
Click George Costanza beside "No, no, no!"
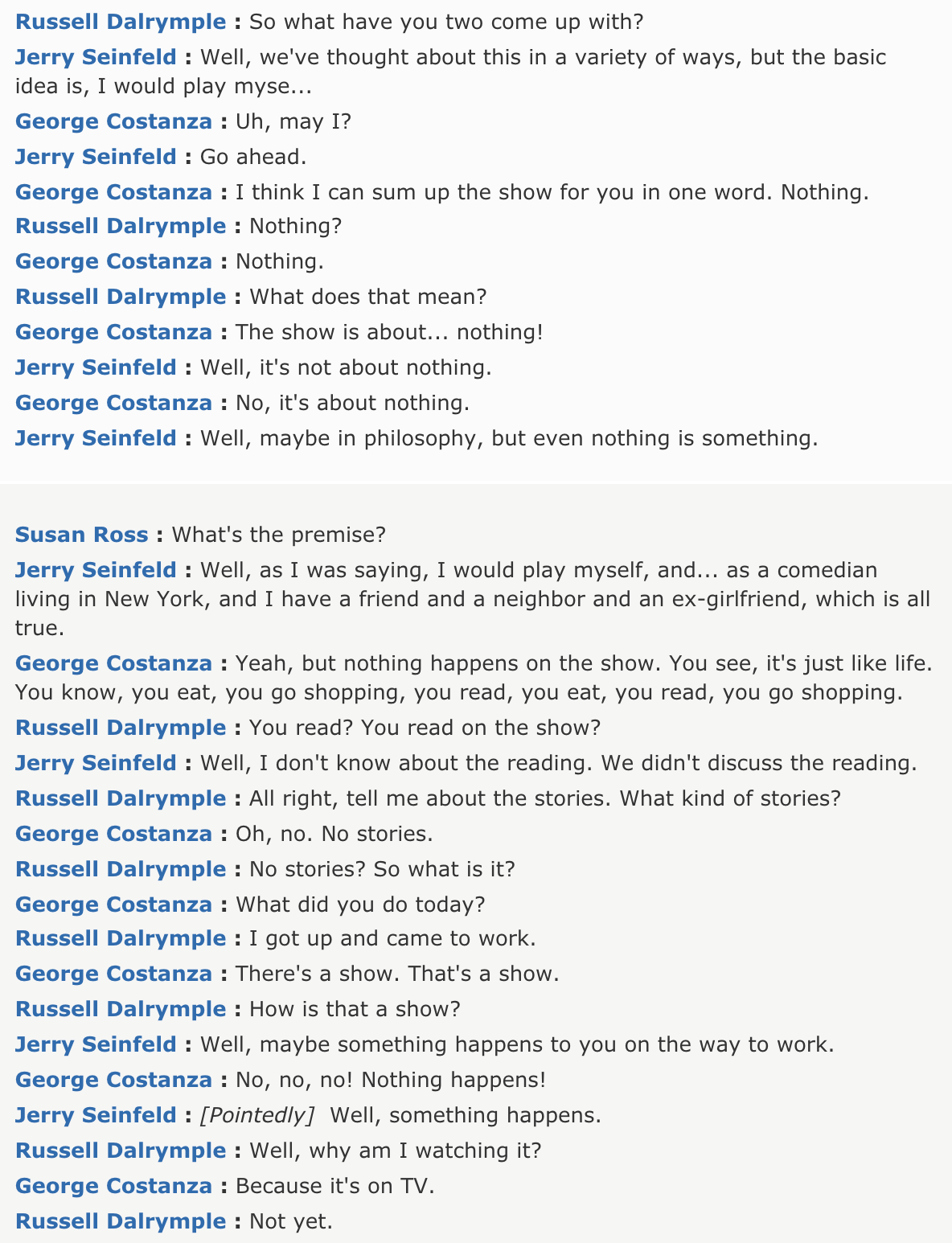click(x=113, y=1080)
